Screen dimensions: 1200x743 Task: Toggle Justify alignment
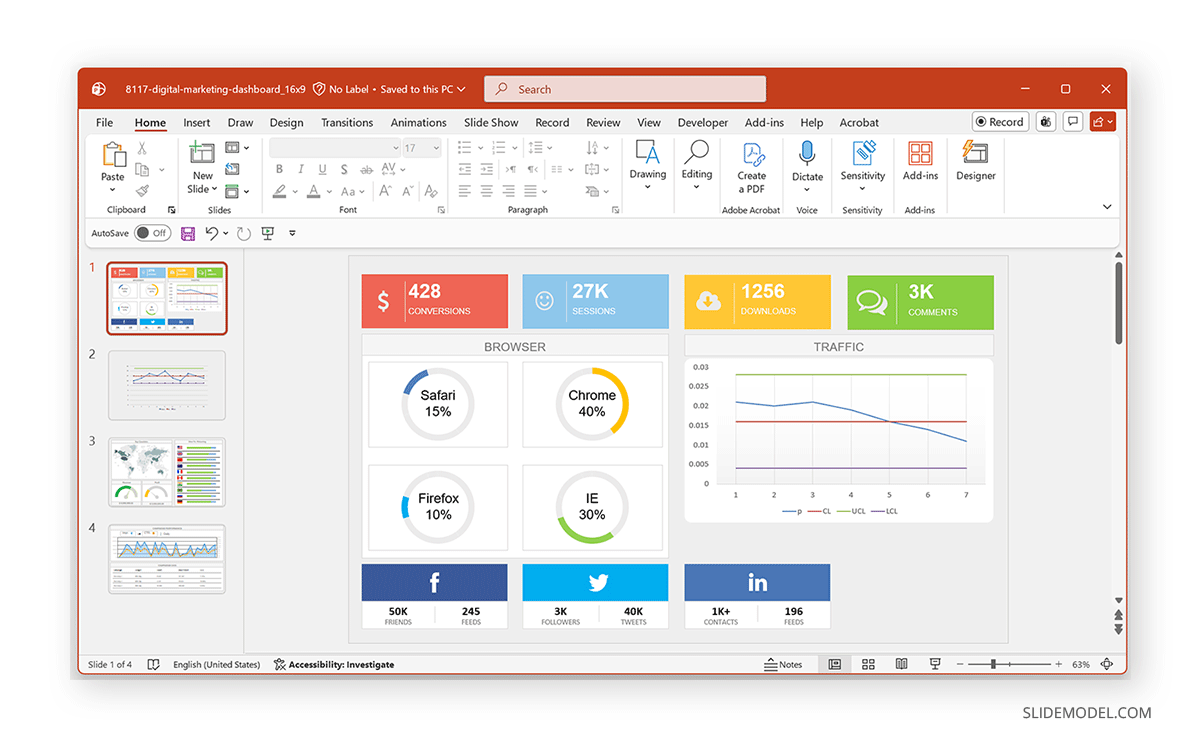click(531, 191)
